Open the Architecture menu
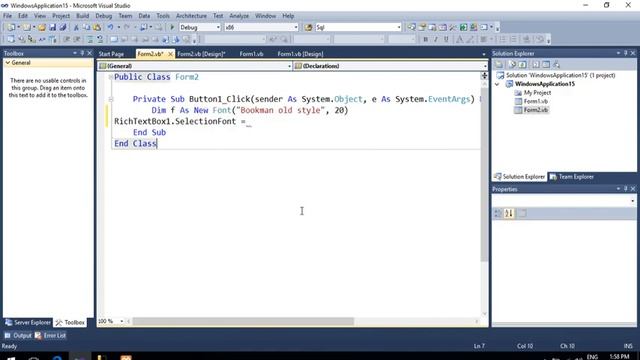 point(191,16)
